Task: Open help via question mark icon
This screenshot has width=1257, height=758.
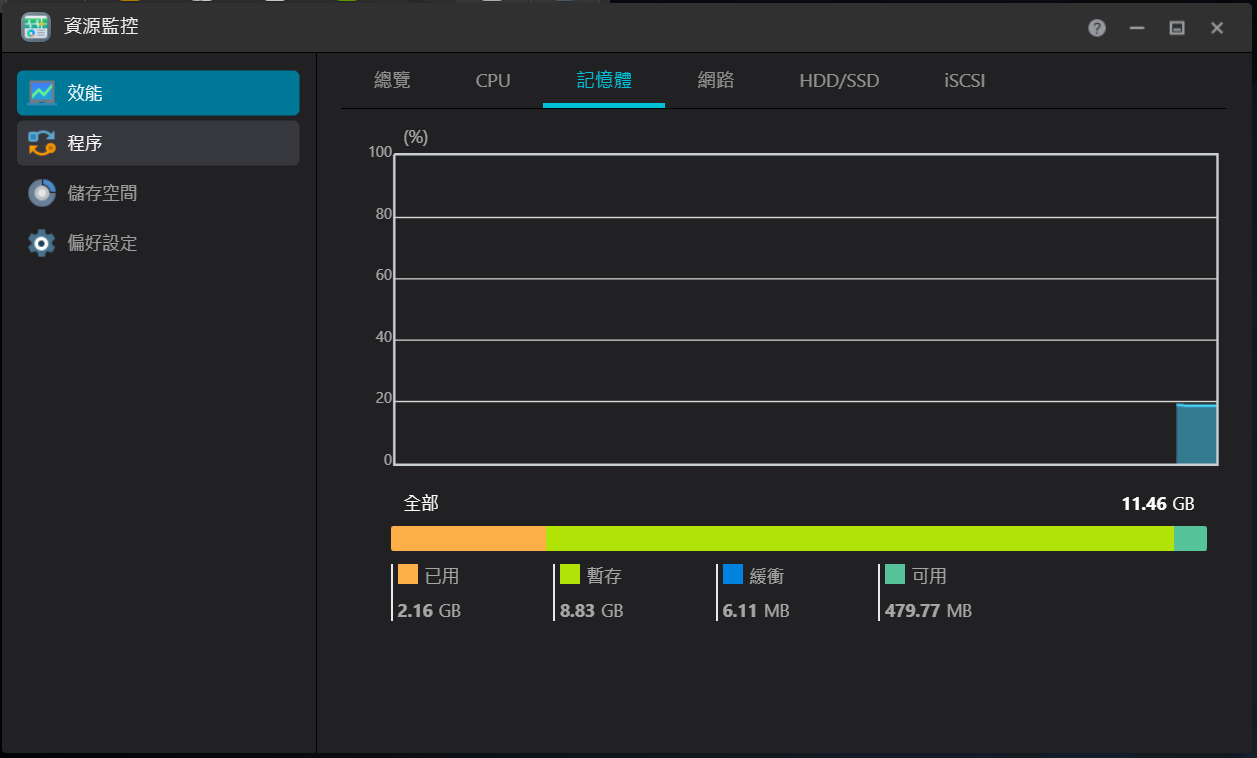Action: (x=1097, y=28)
